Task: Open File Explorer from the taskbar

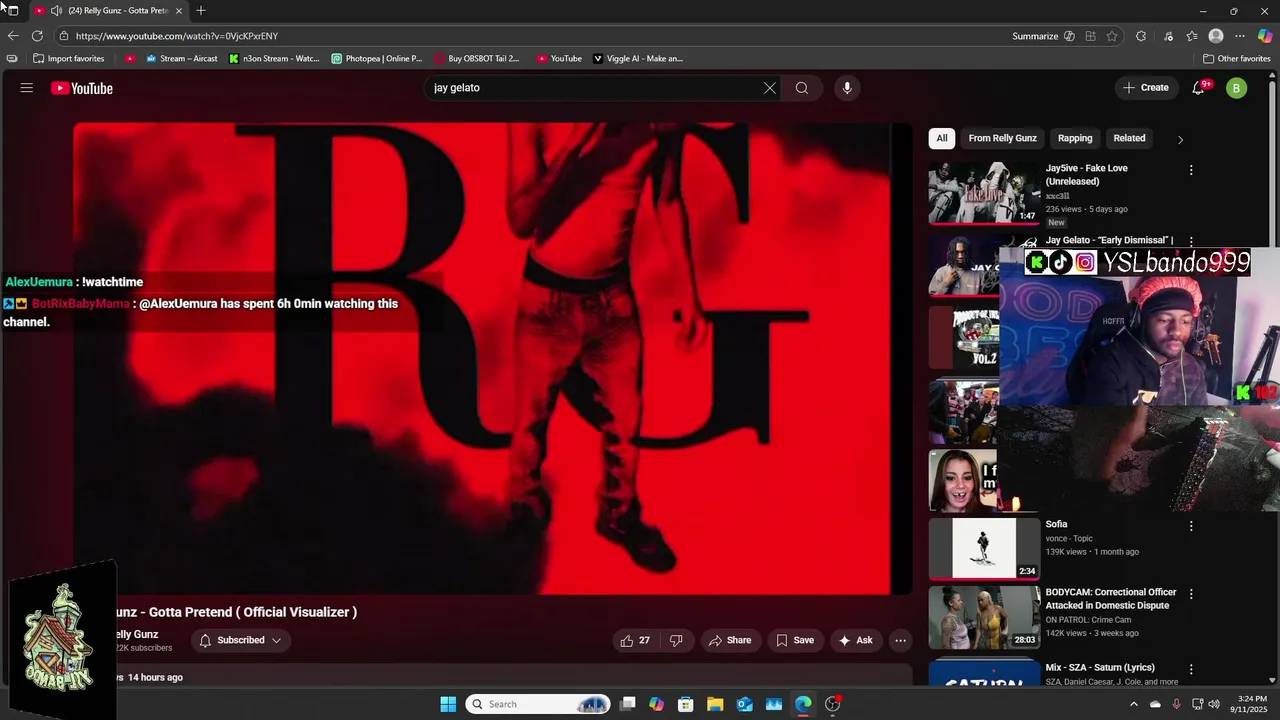Action: point(715,704)
